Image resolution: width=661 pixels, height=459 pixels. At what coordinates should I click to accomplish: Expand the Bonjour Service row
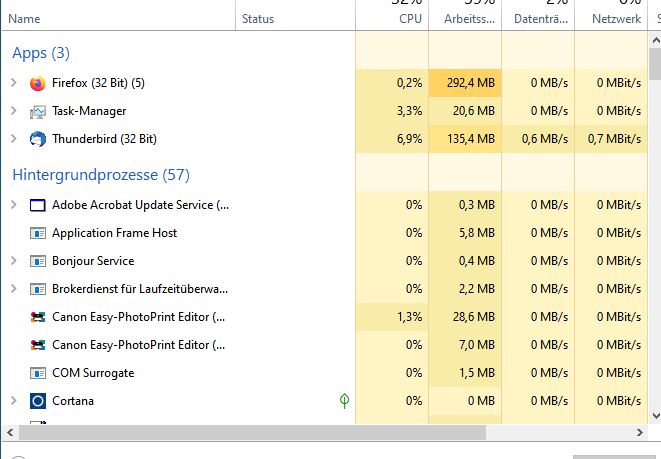(13, 261)
